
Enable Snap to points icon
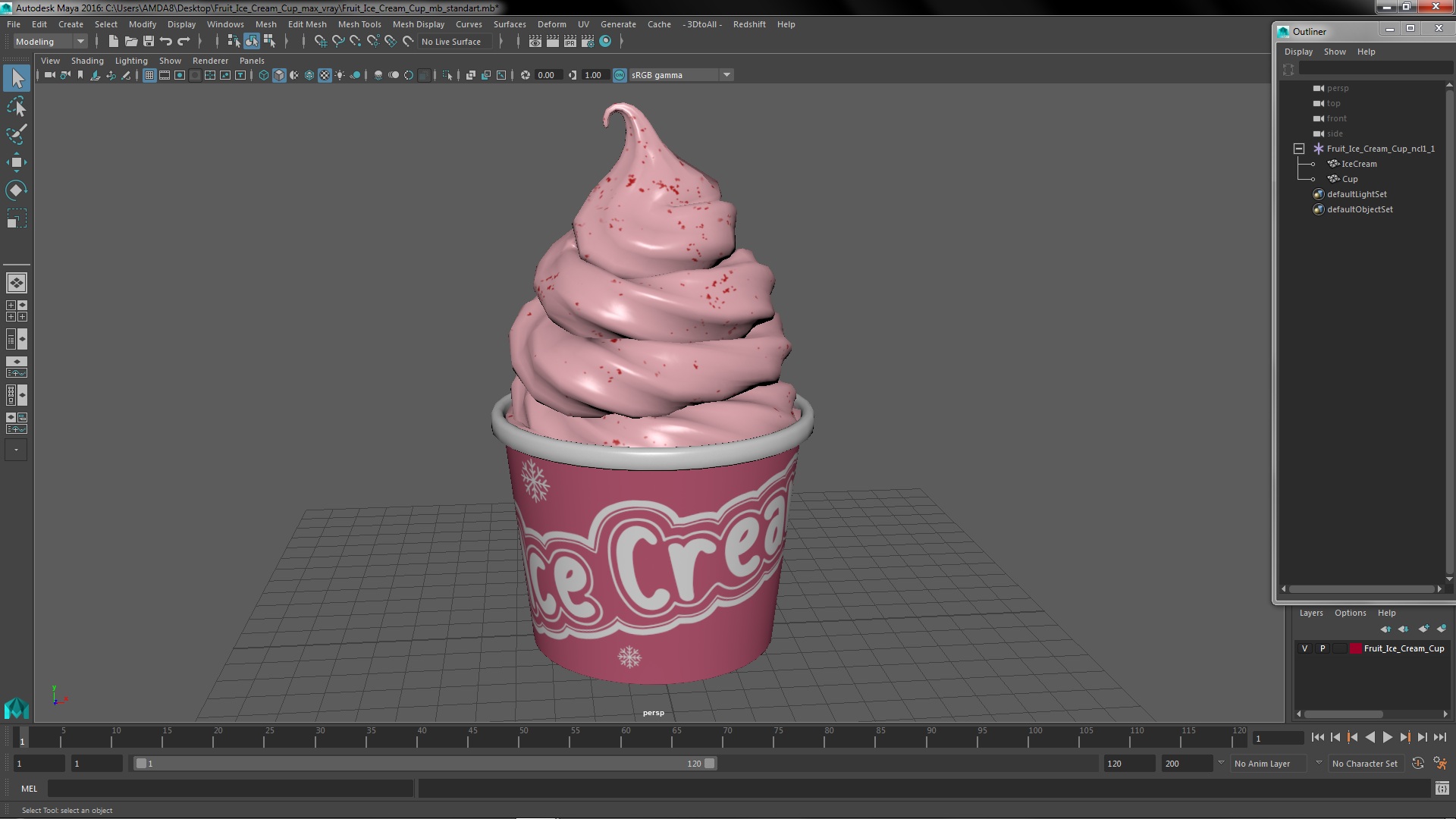355,42
